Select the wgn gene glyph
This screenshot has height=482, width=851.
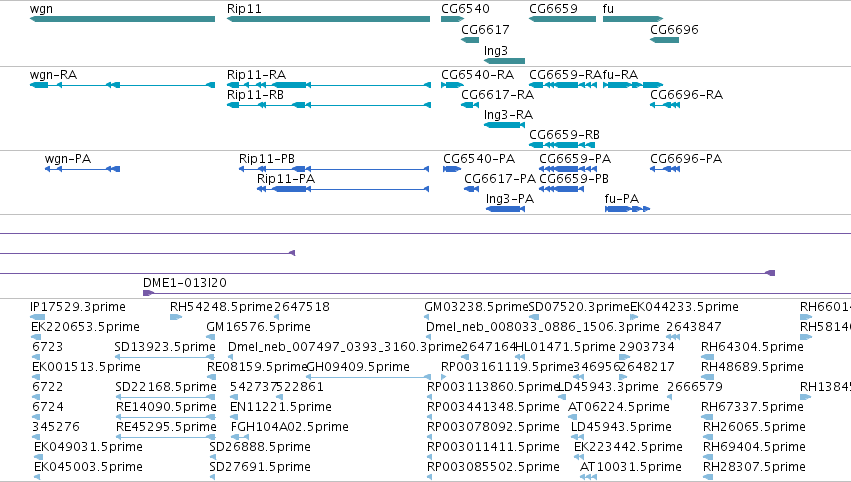tap(122, 19)
